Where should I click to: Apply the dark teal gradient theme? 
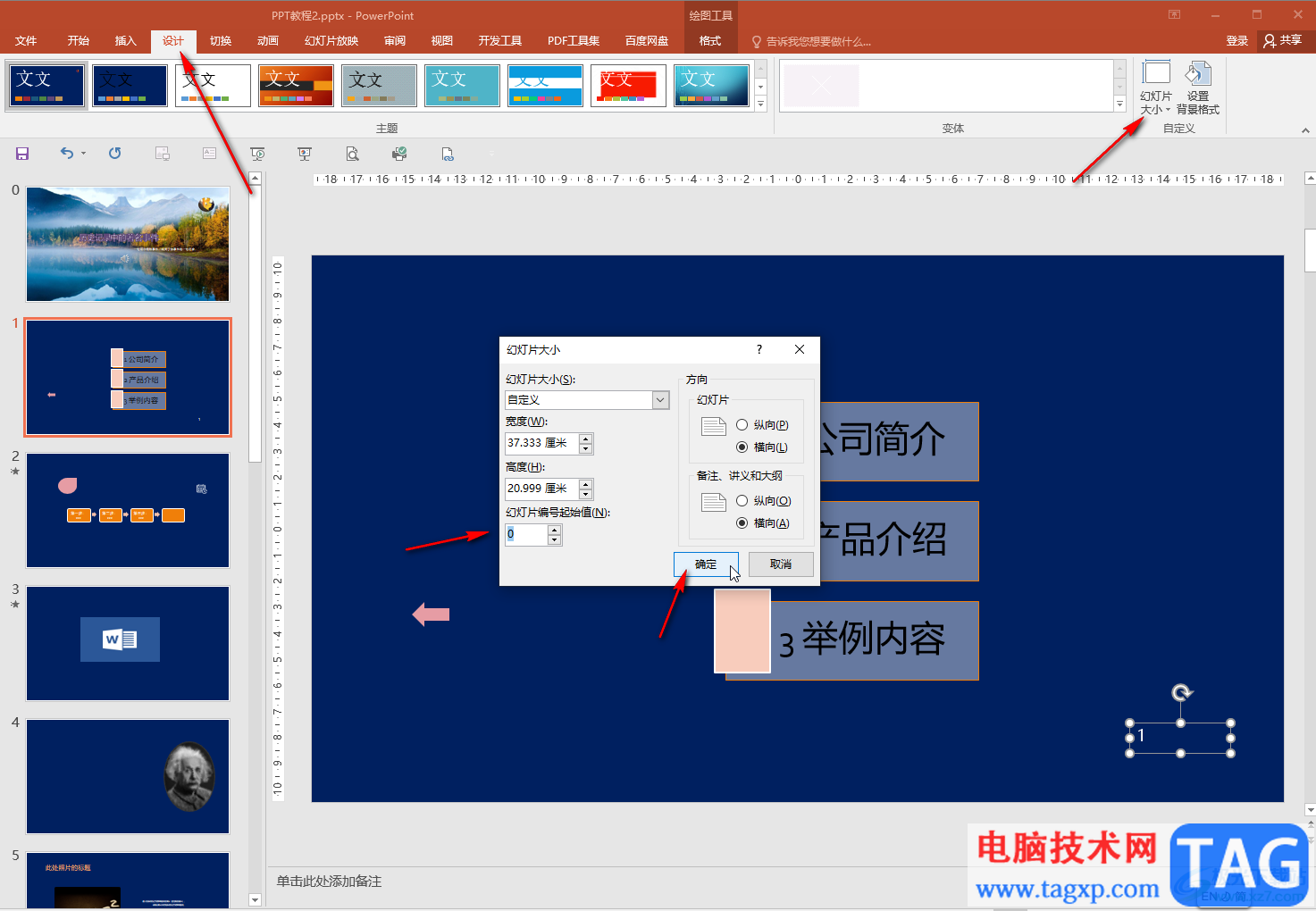(x=711, y=86)
